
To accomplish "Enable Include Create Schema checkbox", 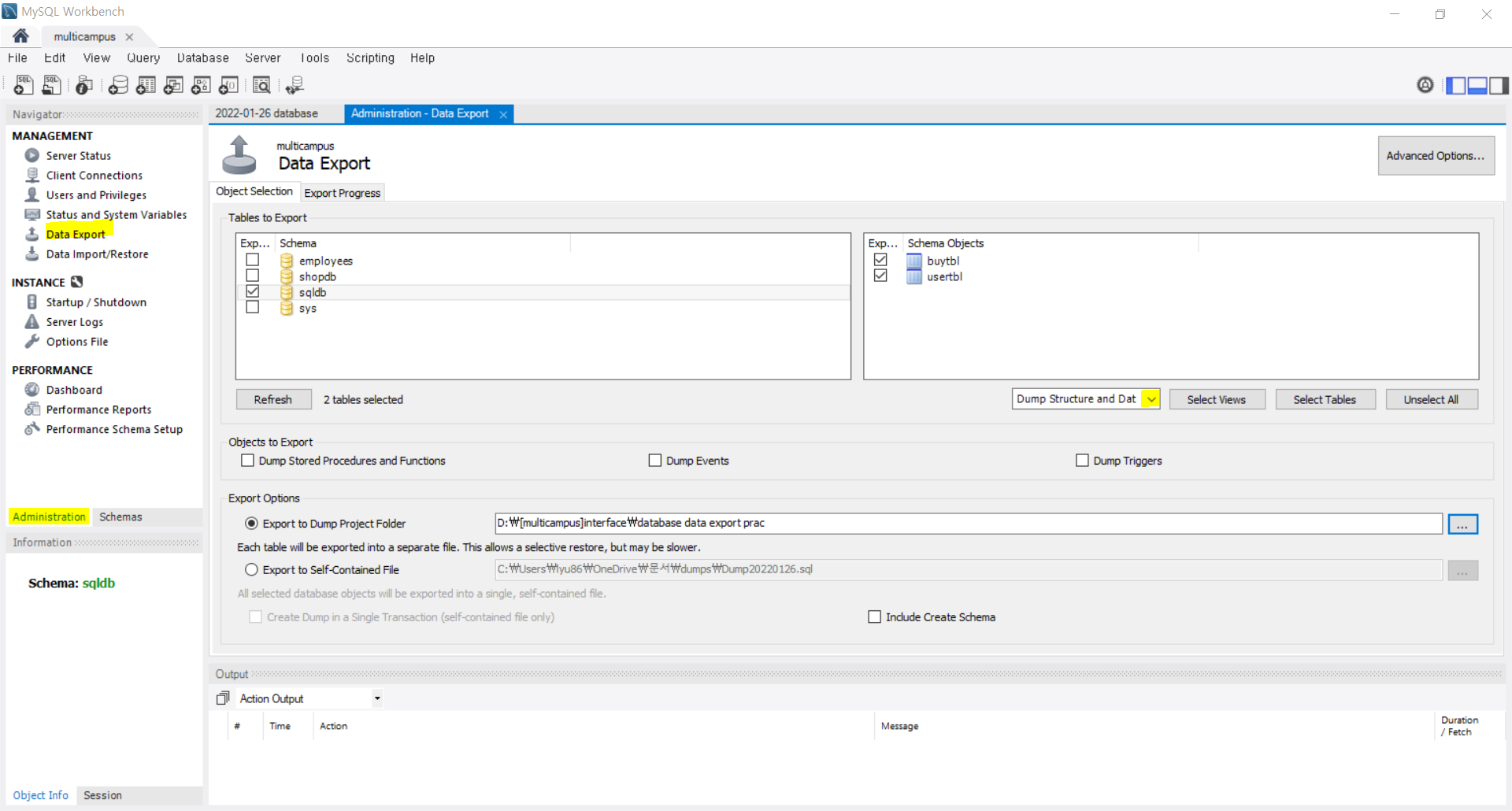I will click(x=874, y=617).
